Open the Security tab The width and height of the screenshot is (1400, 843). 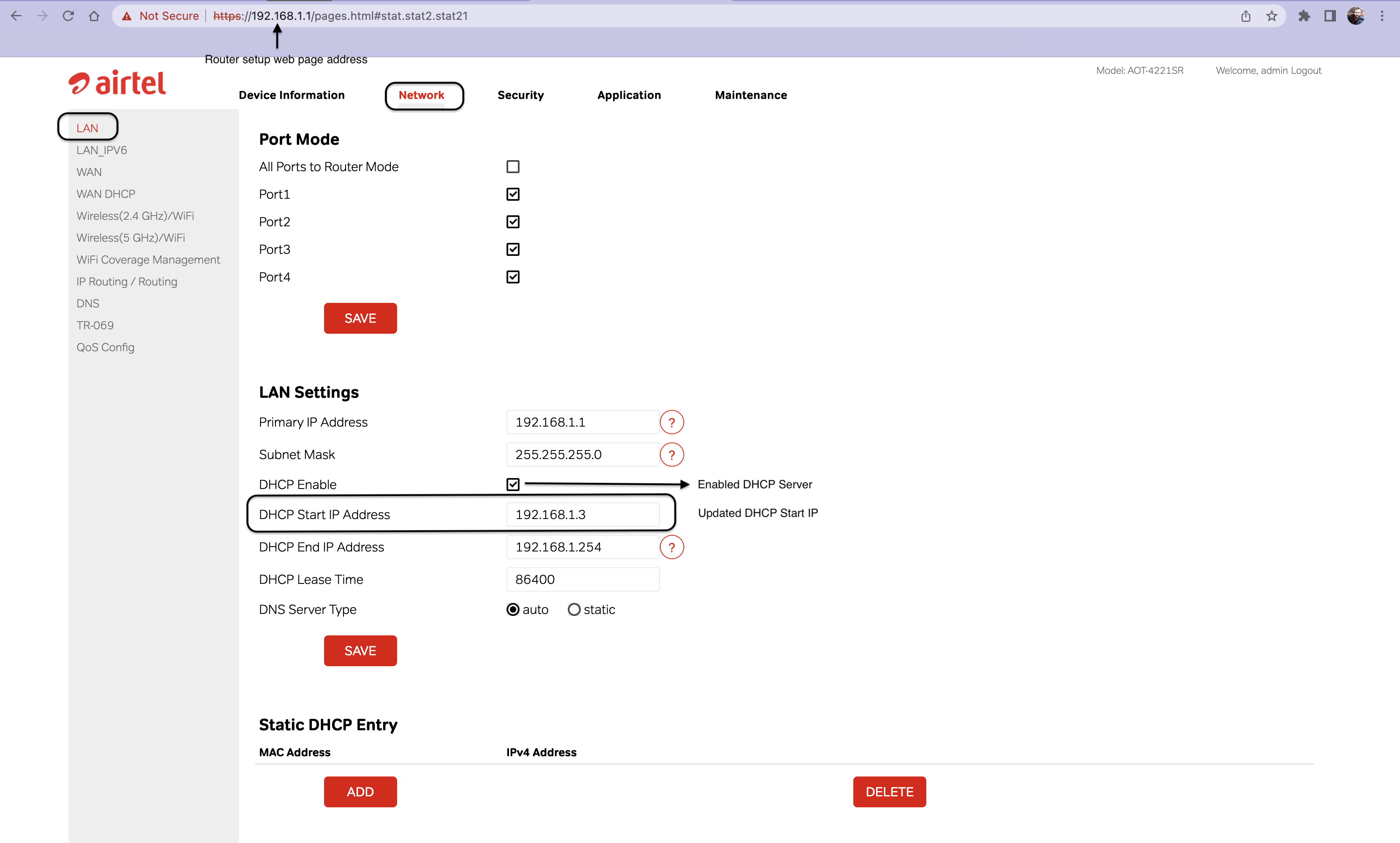point(520,95)
